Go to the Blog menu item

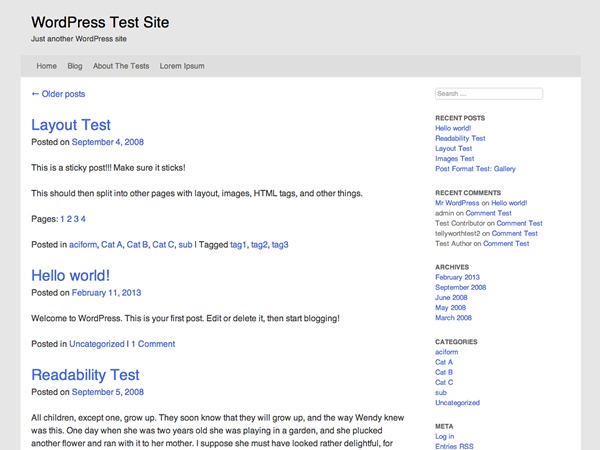75,66
